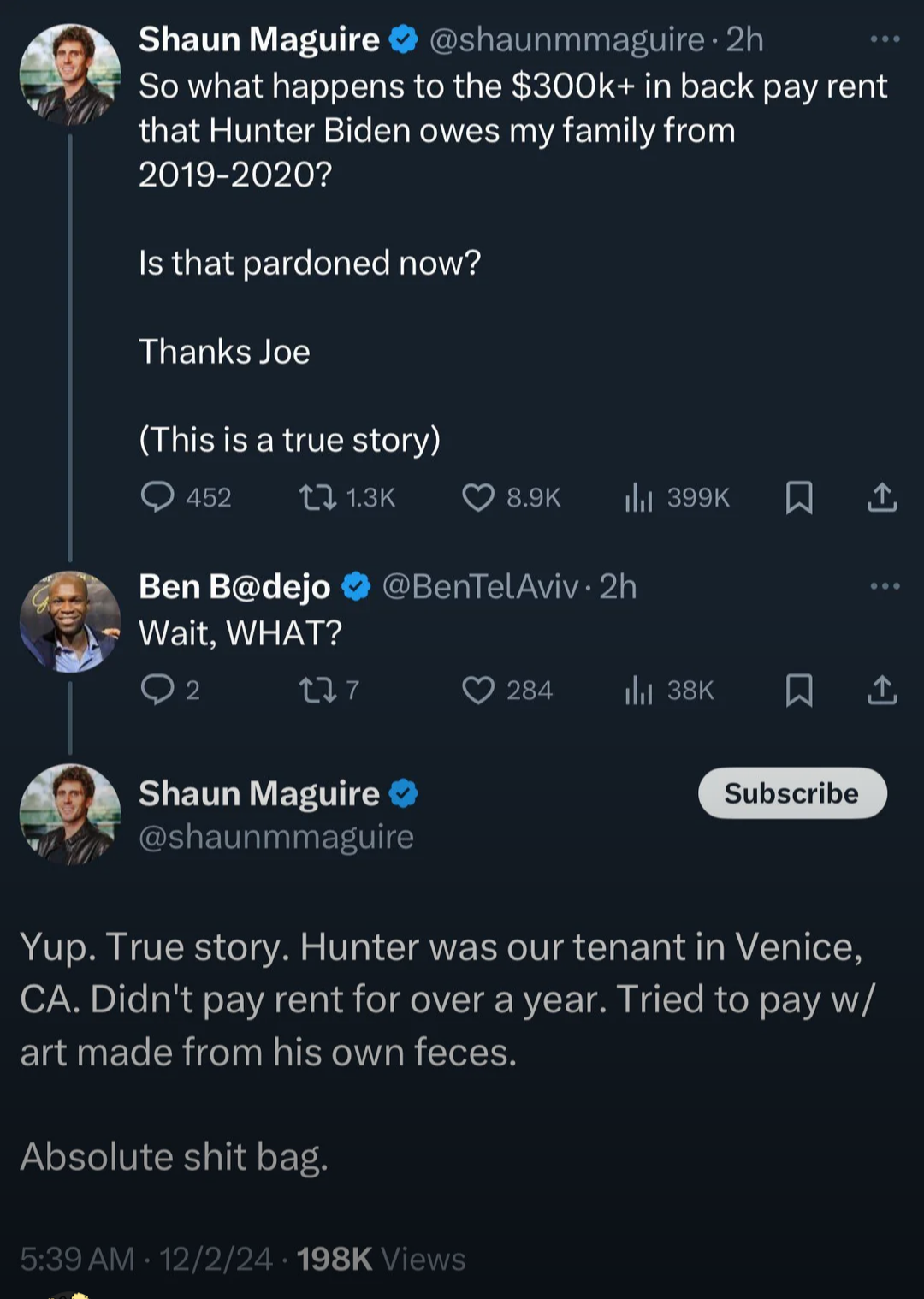Open @shaunmmaguire handle in the main tweet

click(x=276, y=837)
